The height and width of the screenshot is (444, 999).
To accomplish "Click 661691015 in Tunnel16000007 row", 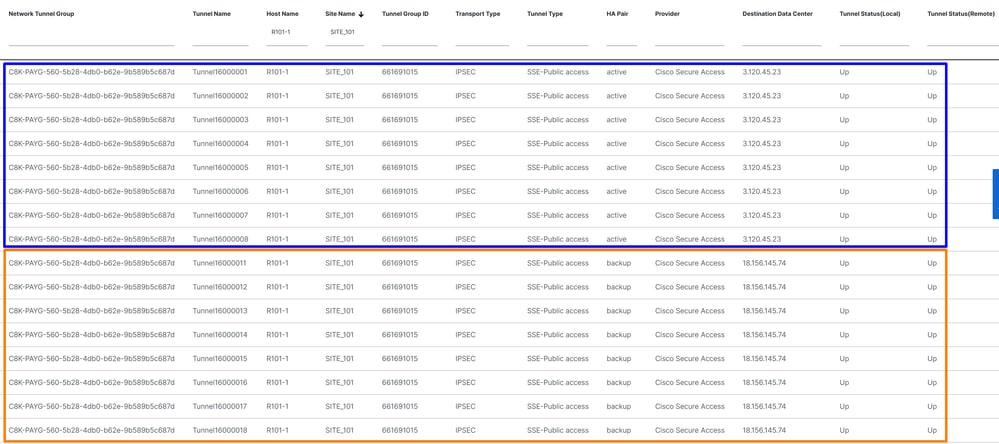I will point(399,215).
